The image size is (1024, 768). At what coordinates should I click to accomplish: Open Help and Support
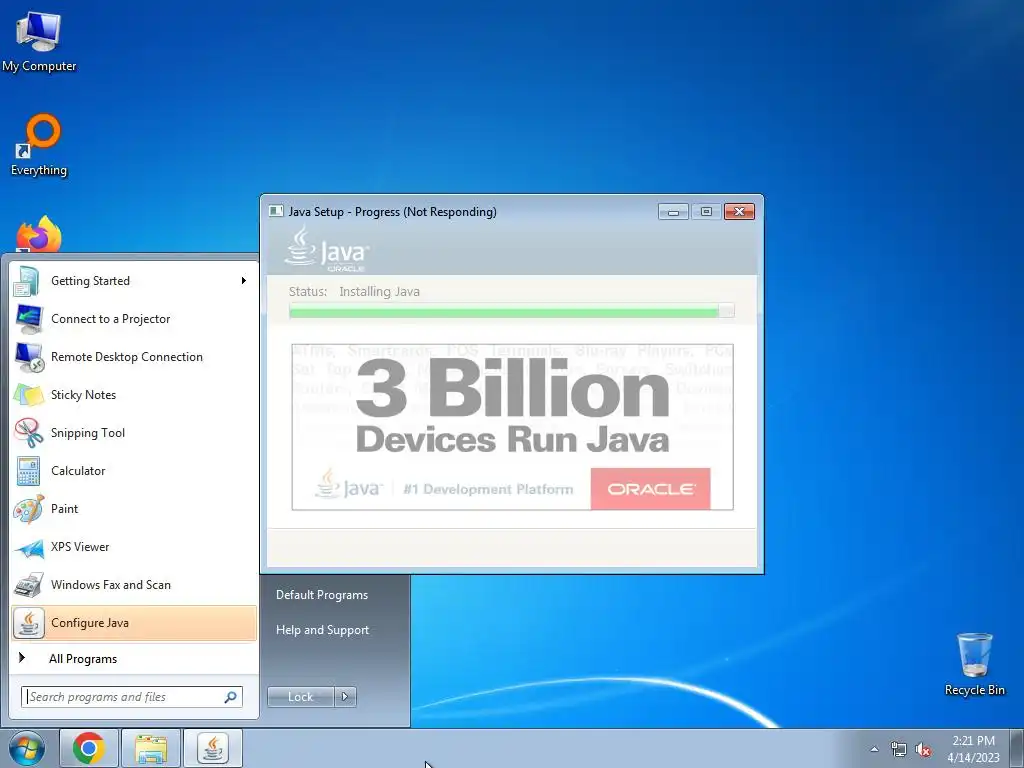323,630
